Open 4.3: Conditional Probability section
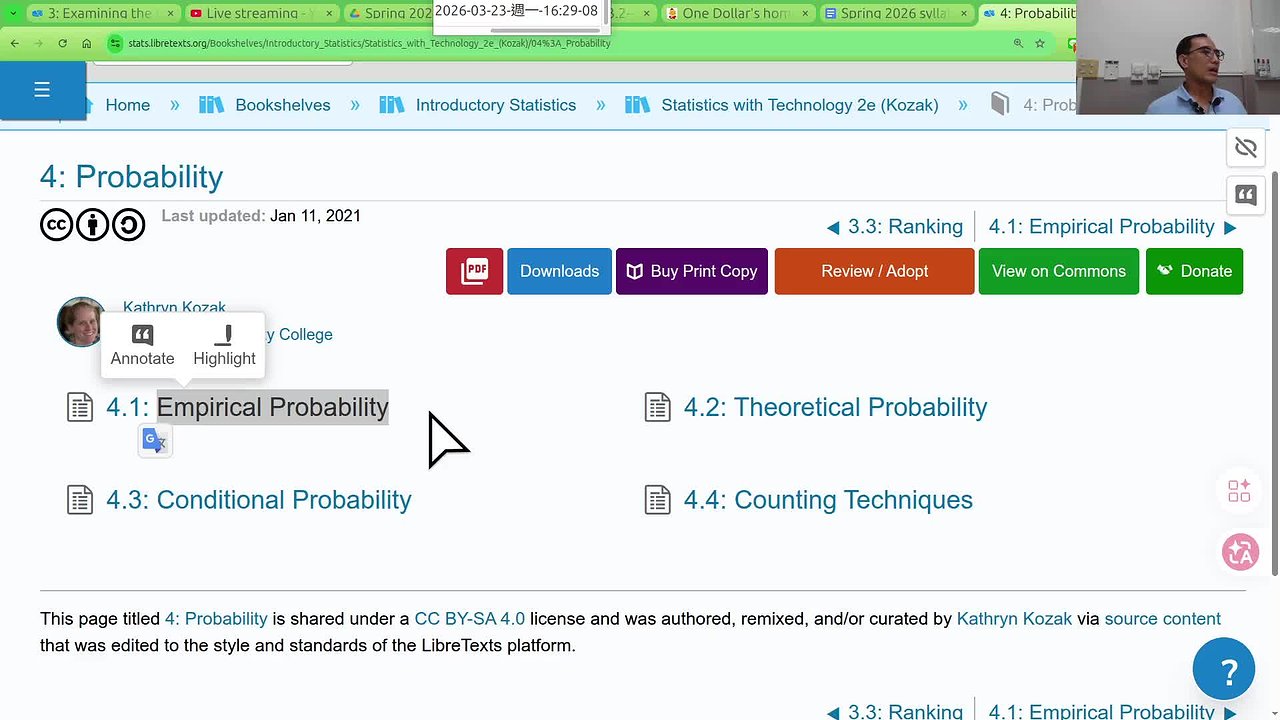The height and width of the screenshot is (720, 1280). point(259,500)
